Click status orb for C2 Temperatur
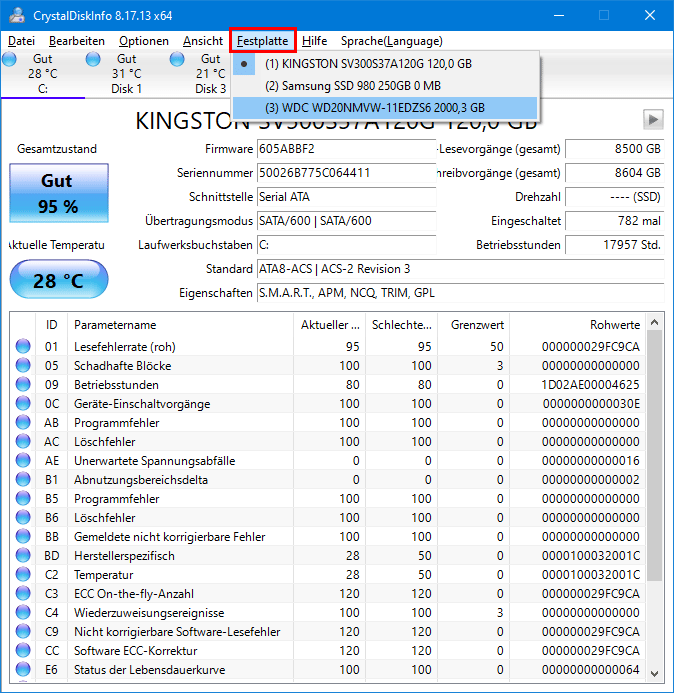 23,575
